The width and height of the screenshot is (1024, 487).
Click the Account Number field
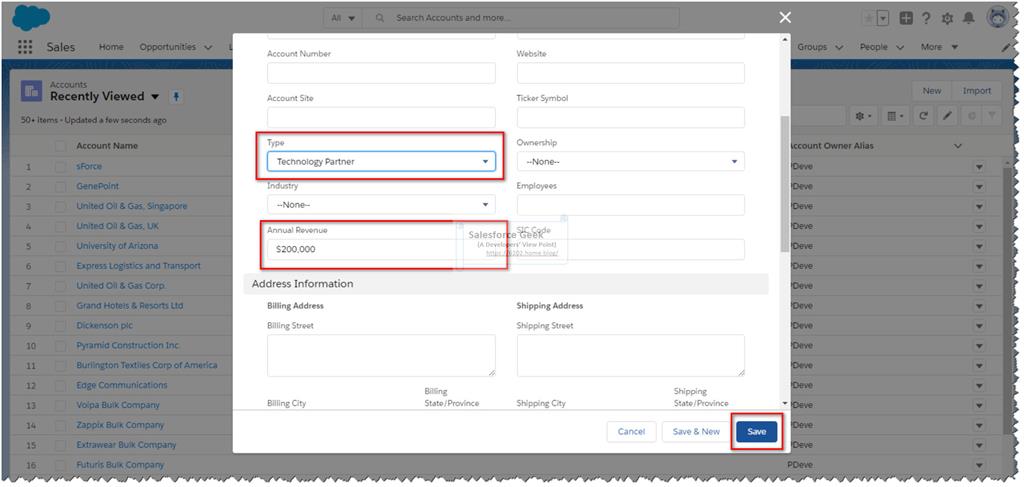coord(381,73)
